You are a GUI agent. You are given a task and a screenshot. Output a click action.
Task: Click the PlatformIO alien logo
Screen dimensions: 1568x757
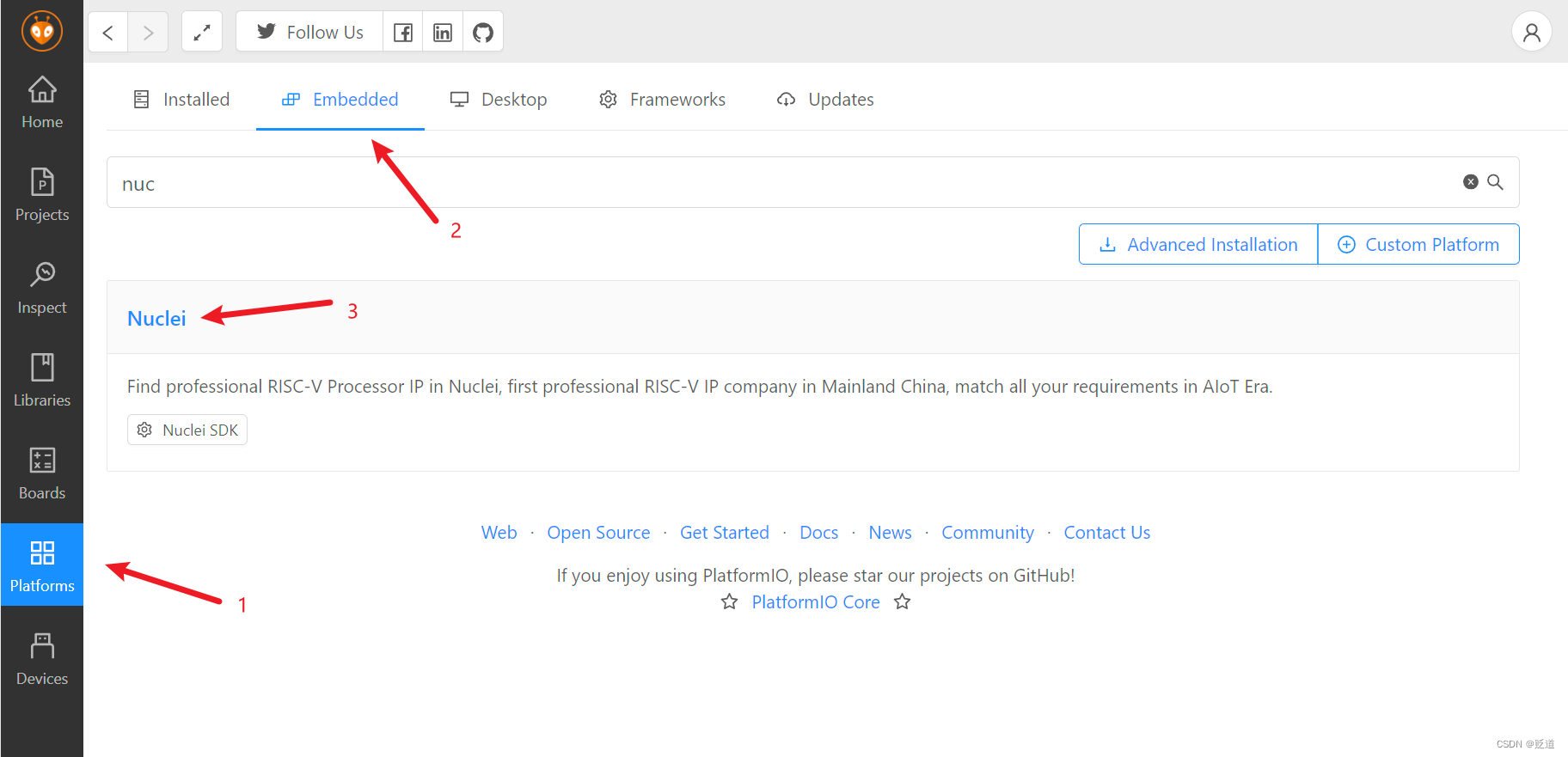tap(42, 32)
